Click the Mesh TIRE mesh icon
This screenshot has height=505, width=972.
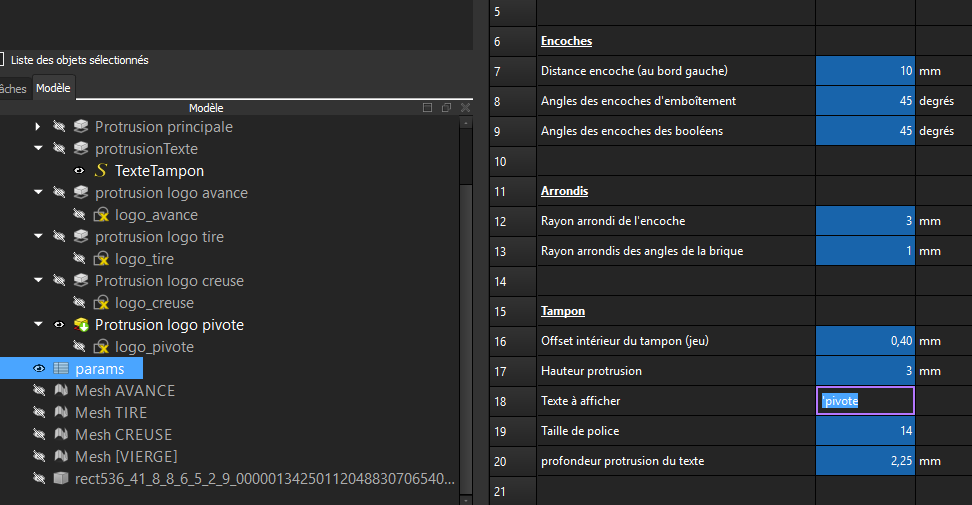coord(61,413)
